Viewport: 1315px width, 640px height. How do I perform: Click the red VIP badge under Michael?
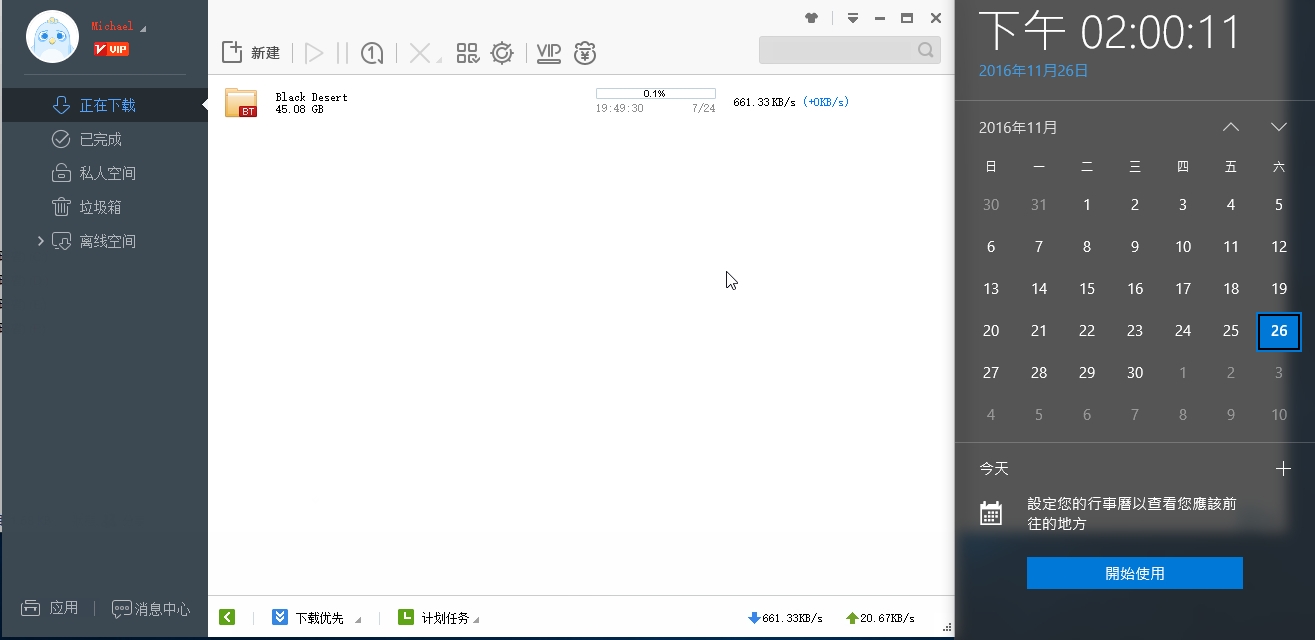pos(111,49)
